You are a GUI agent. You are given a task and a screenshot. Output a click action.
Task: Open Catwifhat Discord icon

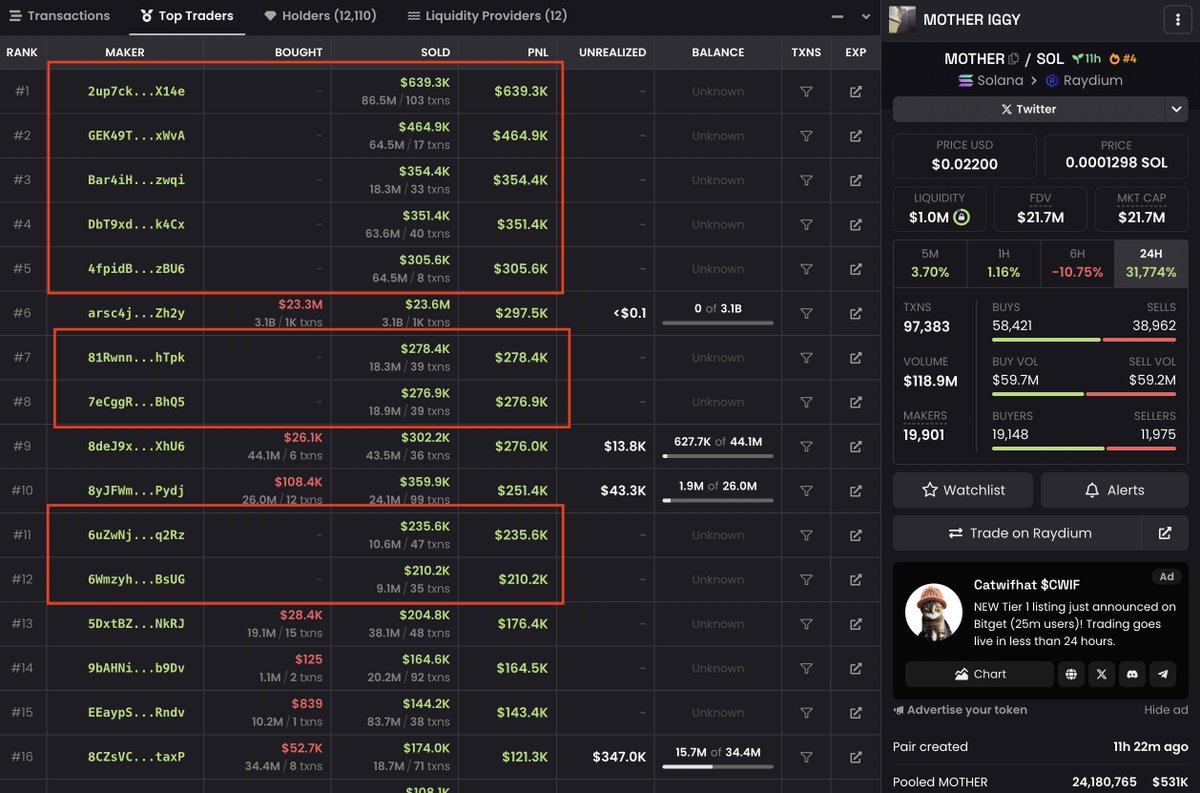pyautogui.click(x=1132, y=674)
